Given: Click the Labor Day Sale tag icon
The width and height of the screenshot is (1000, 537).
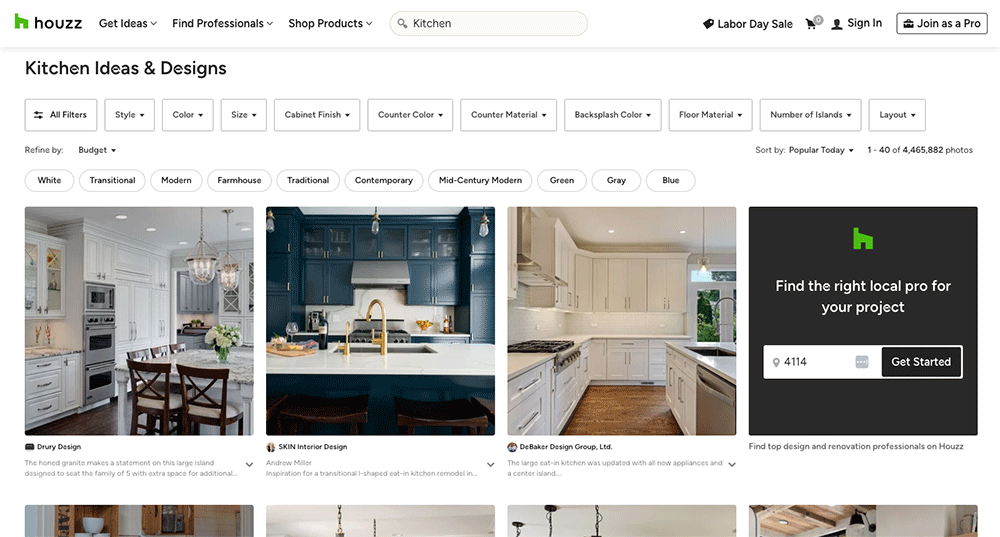Looking at the screenshot, I should click(708, 24).
